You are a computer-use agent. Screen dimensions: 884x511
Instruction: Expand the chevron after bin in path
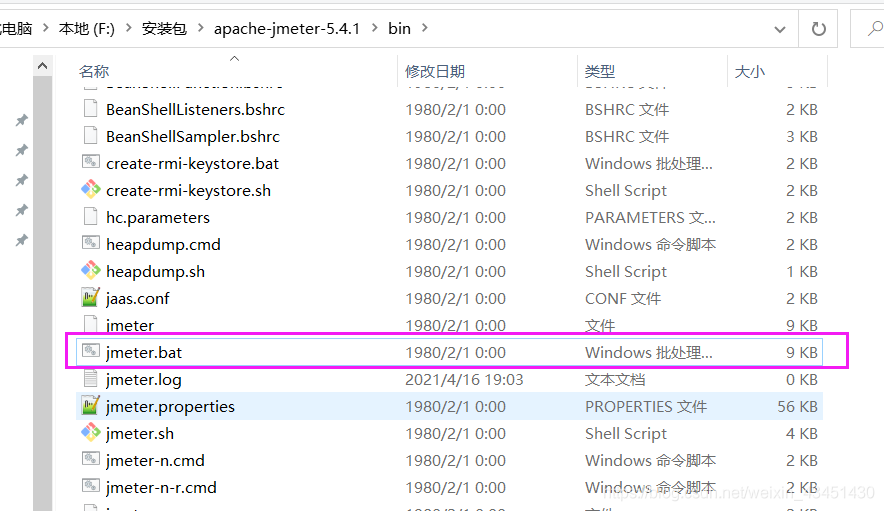tap(425, 28)
